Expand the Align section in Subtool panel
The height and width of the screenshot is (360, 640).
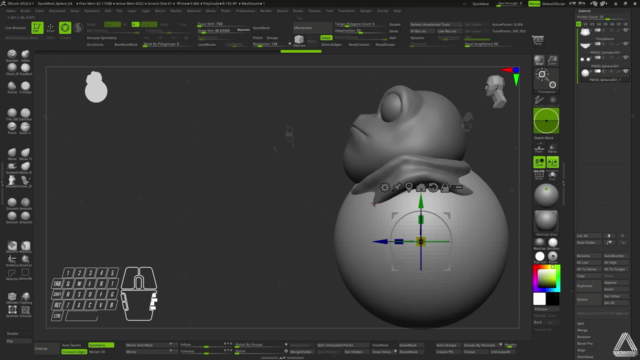(x=581, y=350)
